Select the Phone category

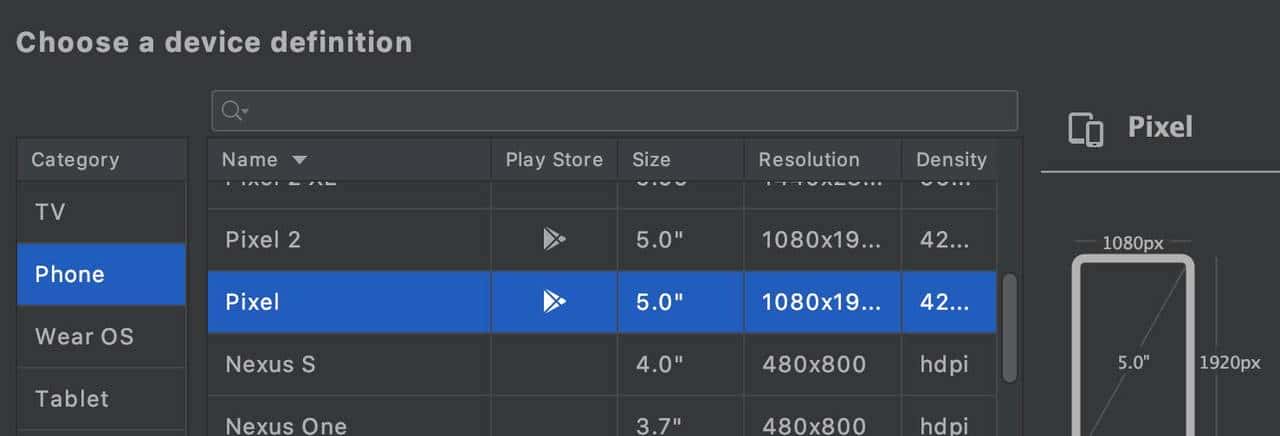pos(101,274)
